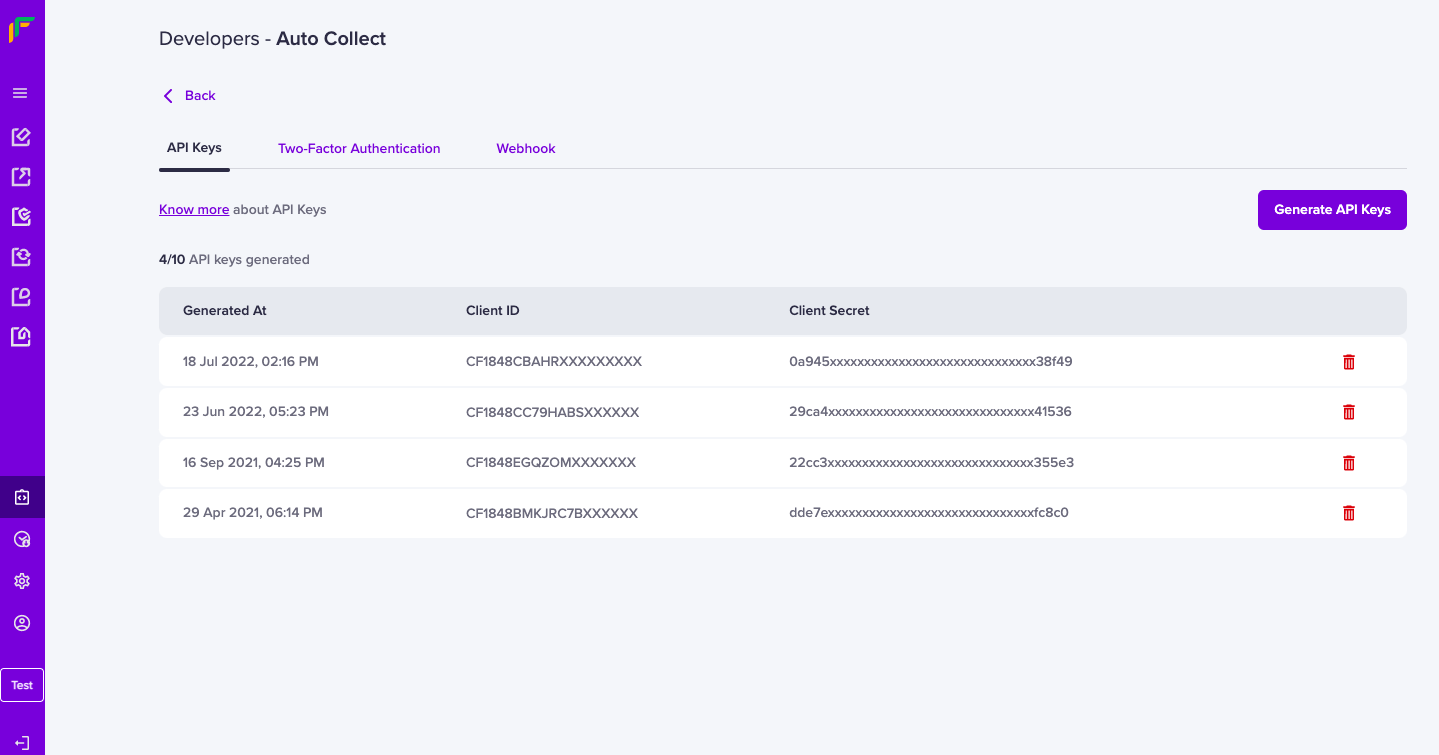The width and height of the screenshot is (1439, 755).
Task: Click the sidebar icon with outgoing arrow
Action: click(21, 177)
